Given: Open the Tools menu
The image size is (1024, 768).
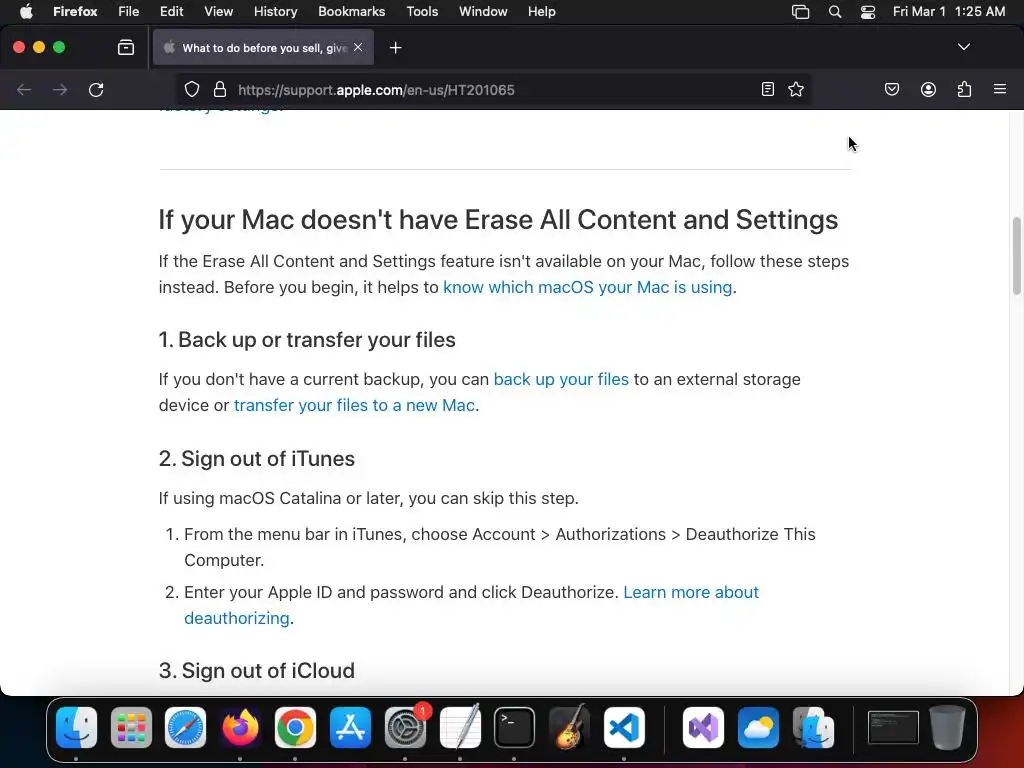Looking at the screenshot, I should click(422, 12).
